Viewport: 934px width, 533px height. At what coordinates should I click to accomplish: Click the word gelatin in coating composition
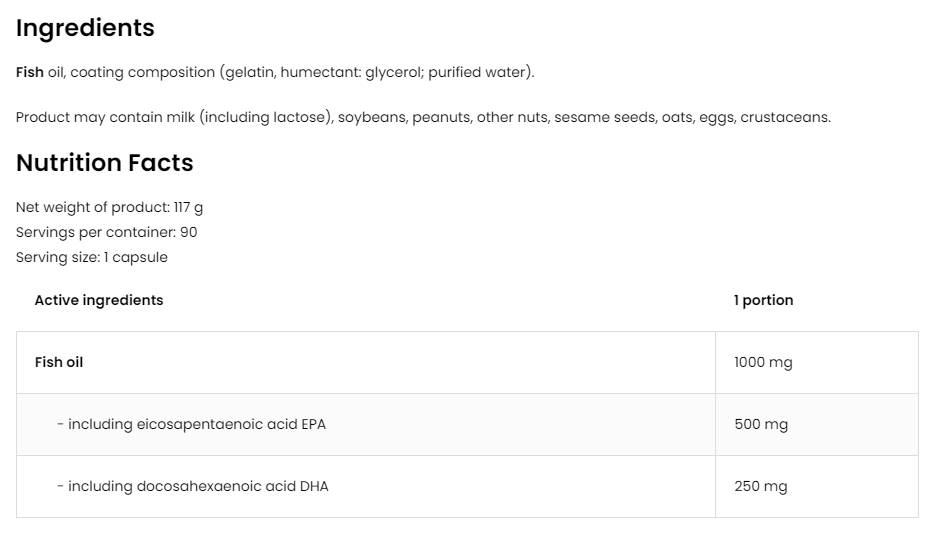tap(248, 72)
